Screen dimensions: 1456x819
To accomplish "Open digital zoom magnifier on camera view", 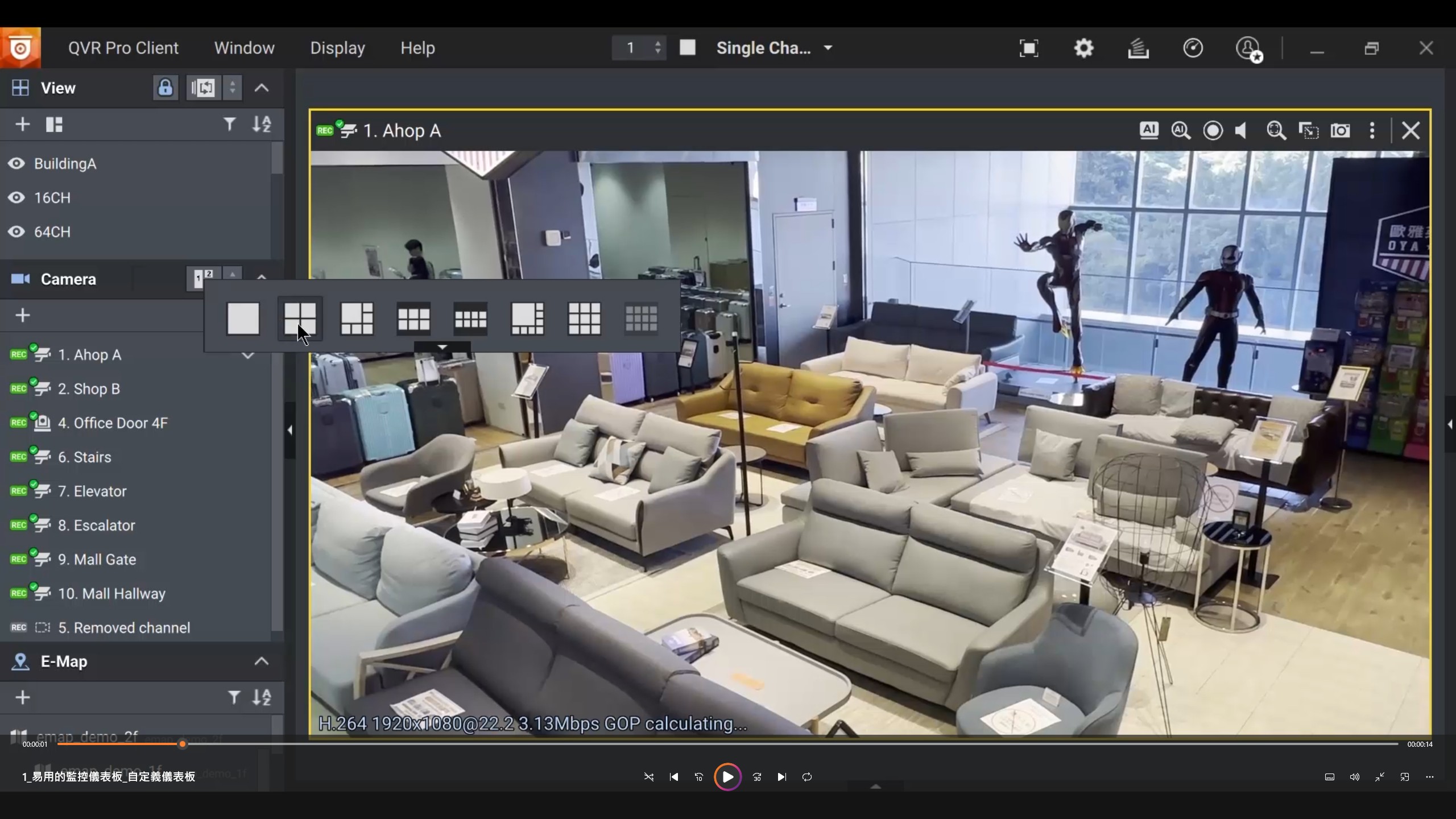I will (x=1276, y=131).
